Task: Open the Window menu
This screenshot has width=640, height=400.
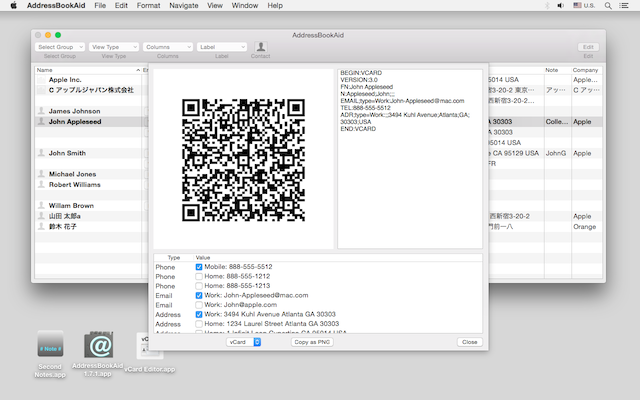Action: [x=245, y=5]
